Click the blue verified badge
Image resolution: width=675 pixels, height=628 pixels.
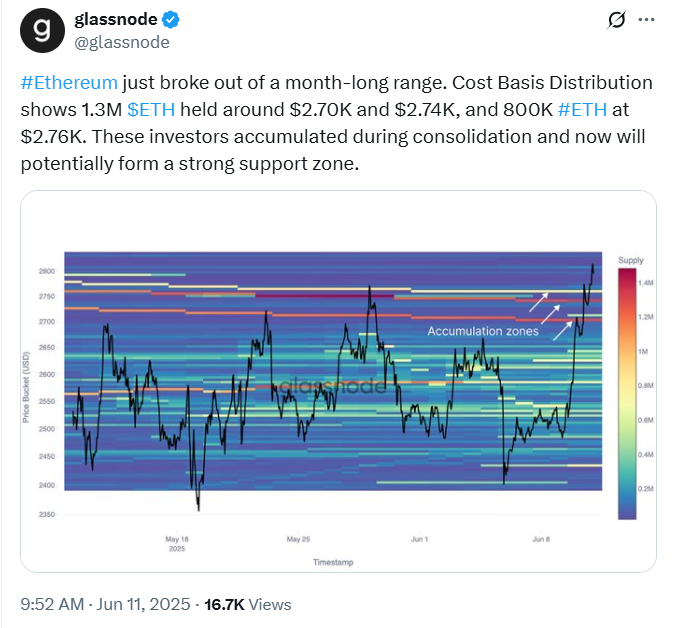[x=171, y=20]
